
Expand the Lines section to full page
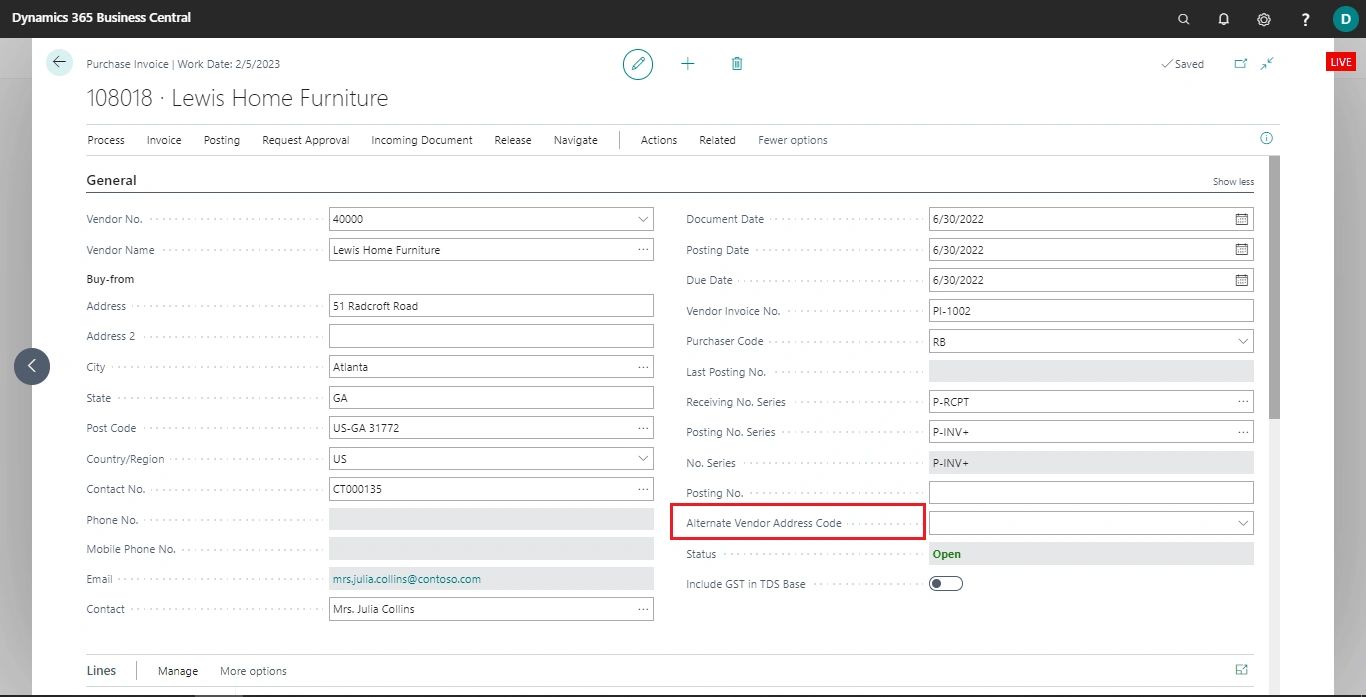(x=1241, y=670)
